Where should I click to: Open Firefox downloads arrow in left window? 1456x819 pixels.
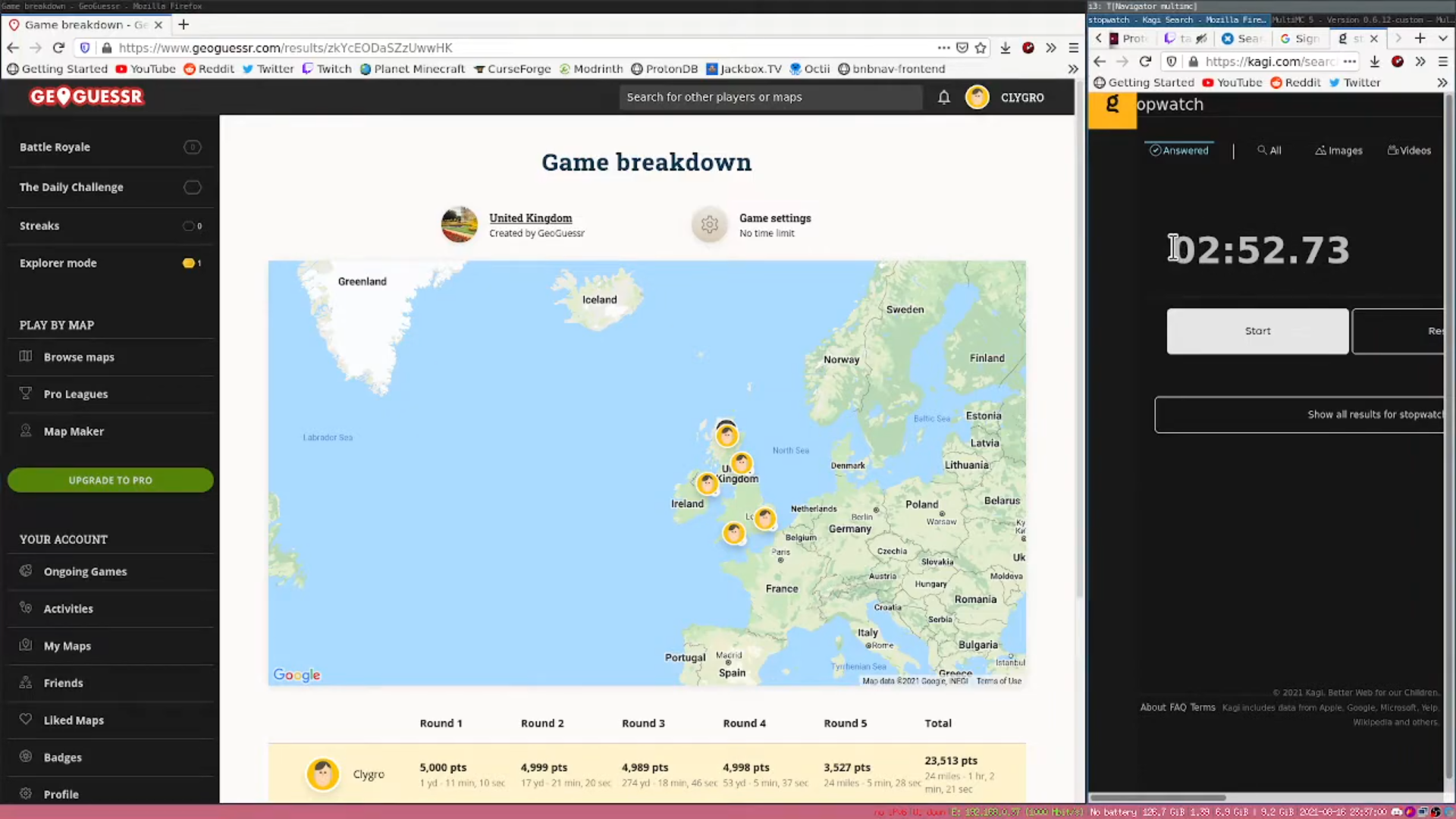(1005, 48)
